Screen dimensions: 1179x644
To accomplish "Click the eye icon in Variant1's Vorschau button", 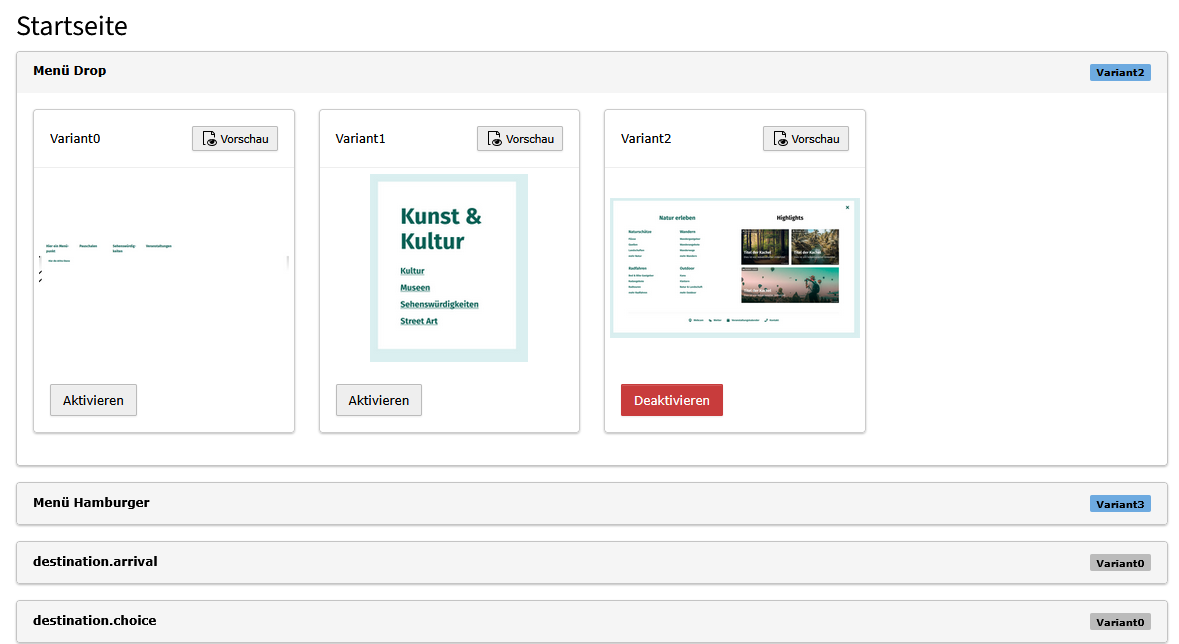I will click(x=494, y=139).
